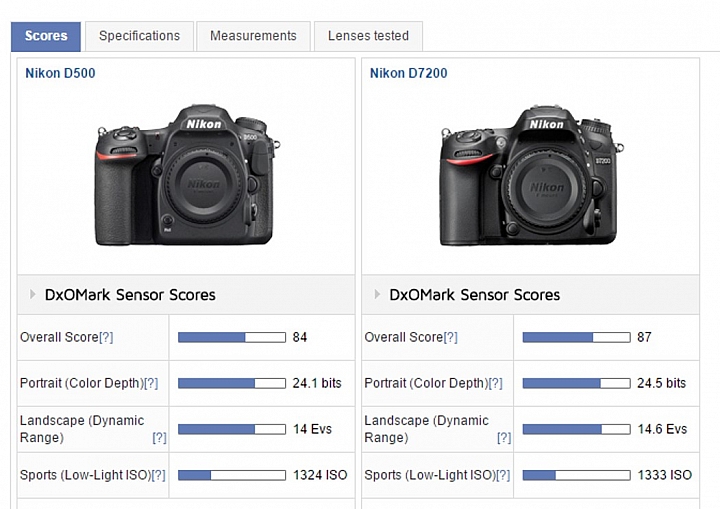720x509 pixels.
Task: Click D7200 low-light bar 1333 ISO
Action: [x=577, y=475]
